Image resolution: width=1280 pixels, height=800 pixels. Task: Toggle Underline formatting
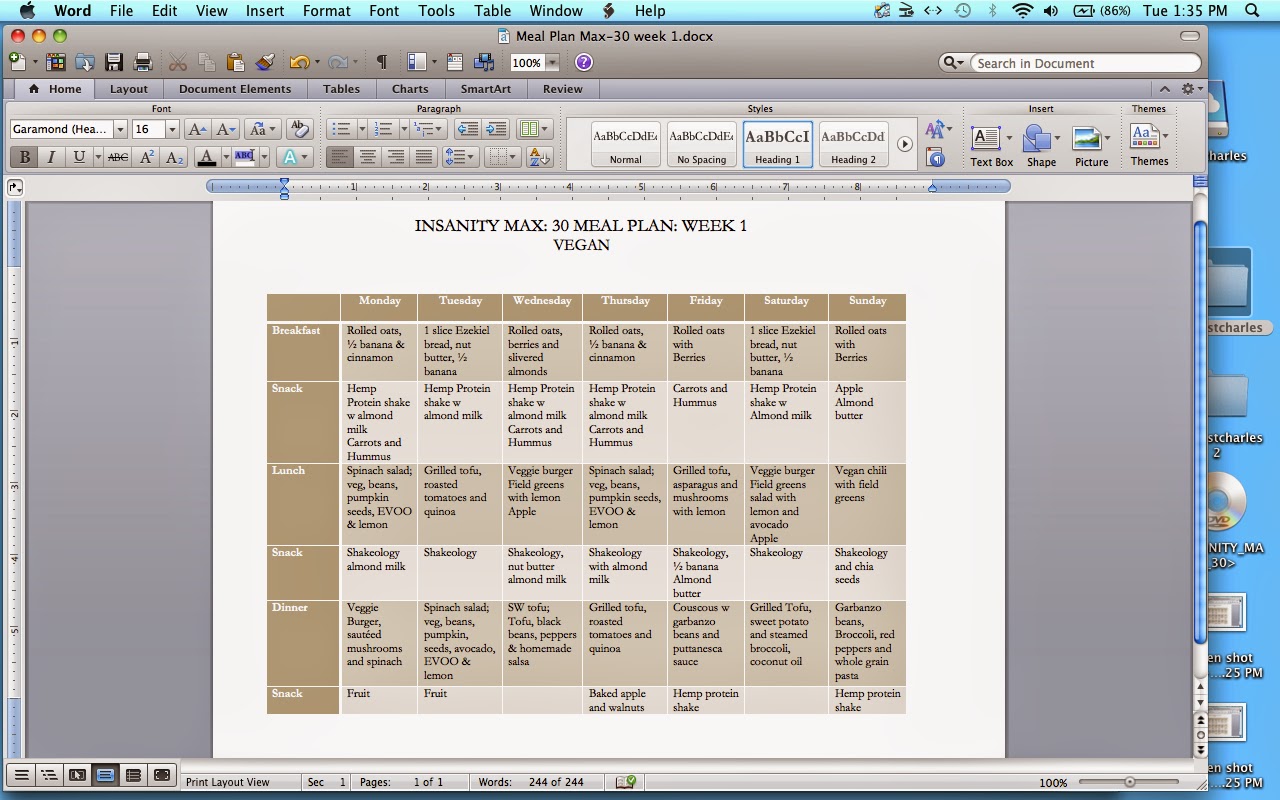coord(78,157)
